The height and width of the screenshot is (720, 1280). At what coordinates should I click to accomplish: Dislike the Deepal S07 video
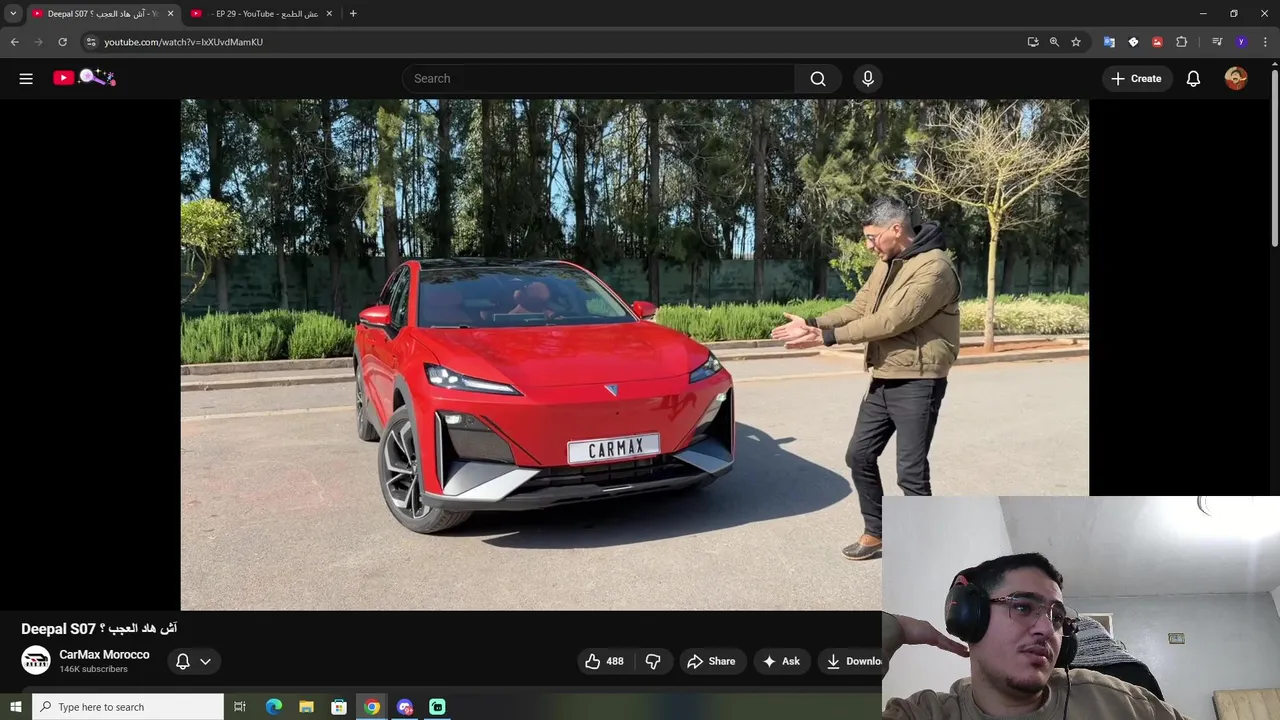(x=653, y=661)
